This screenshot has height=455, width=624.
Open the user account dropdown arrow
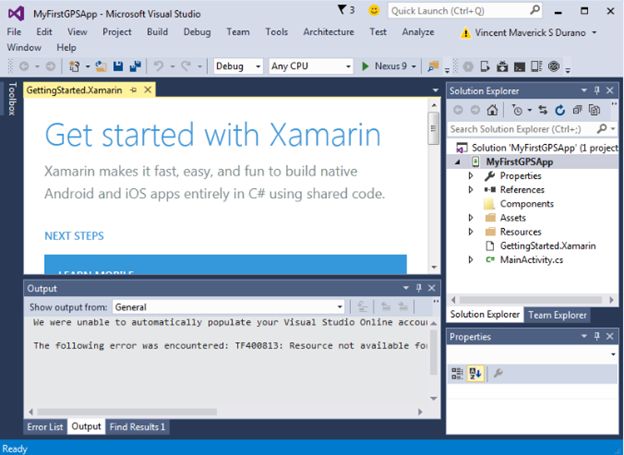(594, 33)
